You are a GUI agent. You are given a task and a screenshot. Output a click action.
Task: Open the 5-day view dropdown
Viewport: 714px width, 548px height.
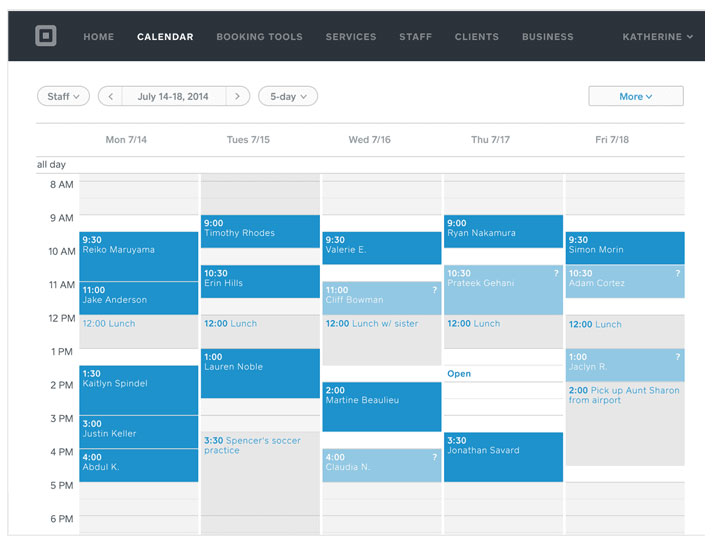(x=288, y=96)
